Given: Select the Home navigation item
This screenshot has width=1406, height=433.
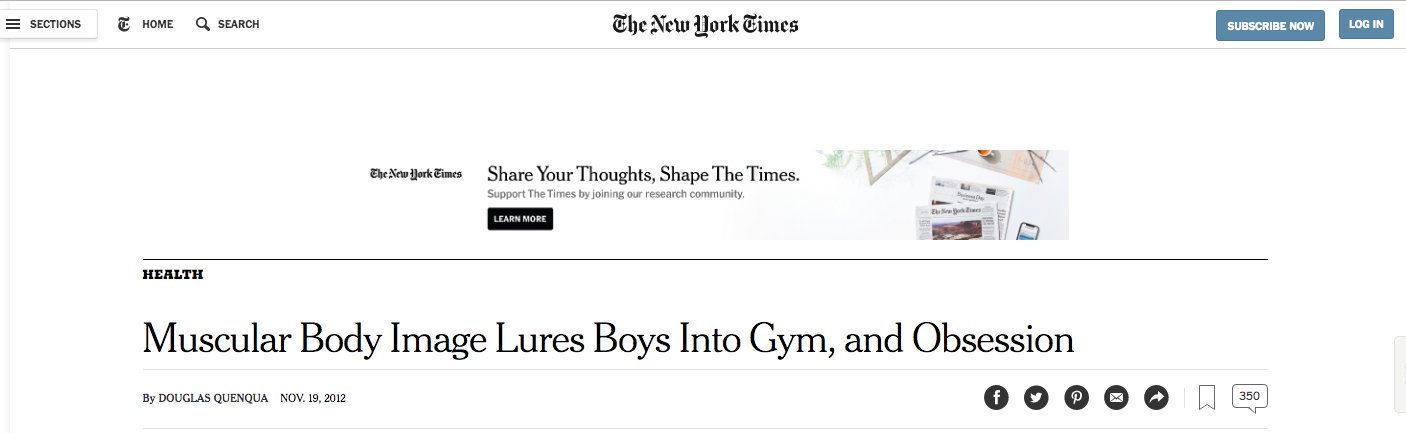Looking at the screenshot, I should click(x=157, y=24).
